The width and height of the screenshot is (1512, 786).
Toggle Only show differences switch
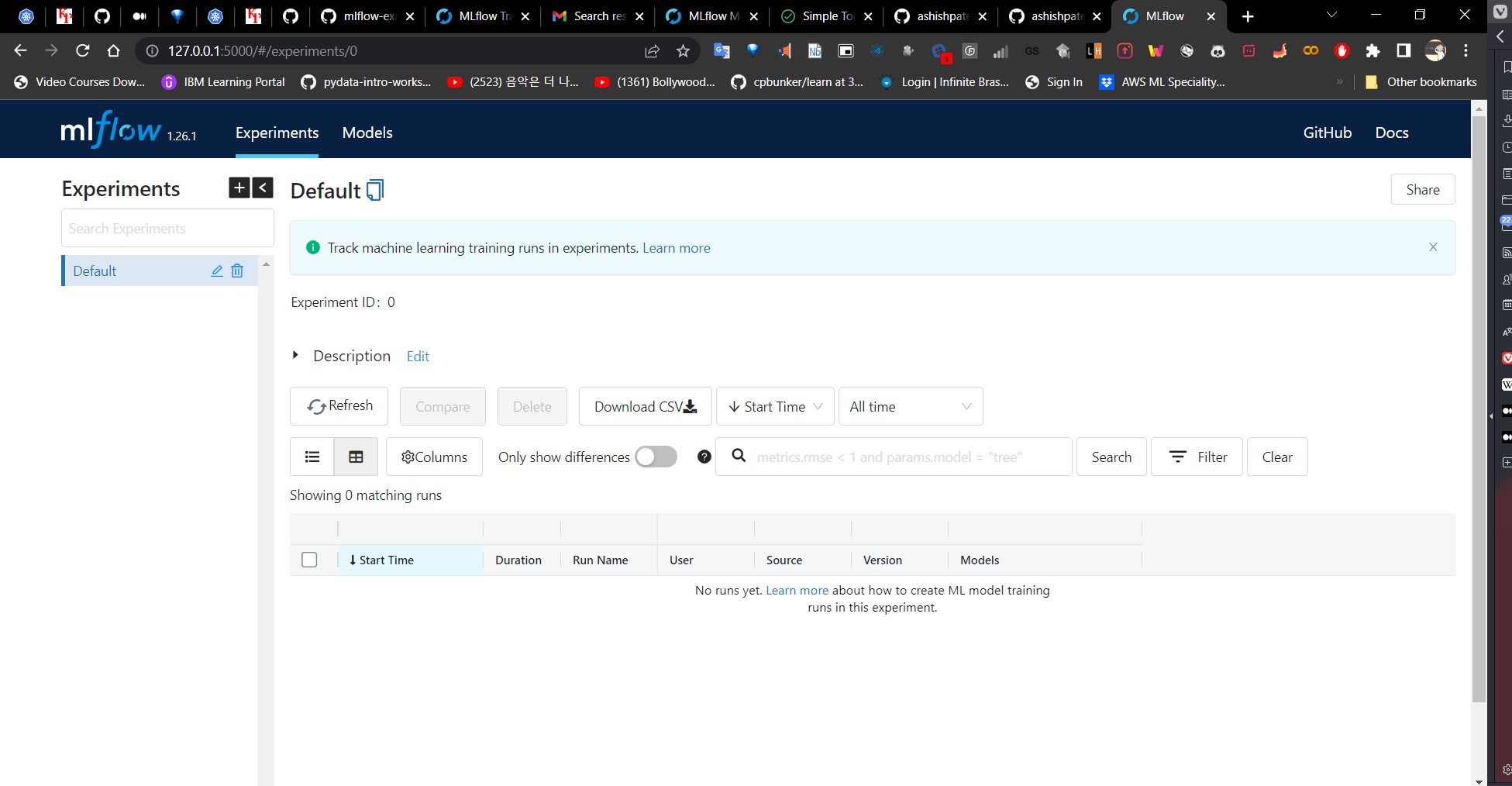pos(656,457)
